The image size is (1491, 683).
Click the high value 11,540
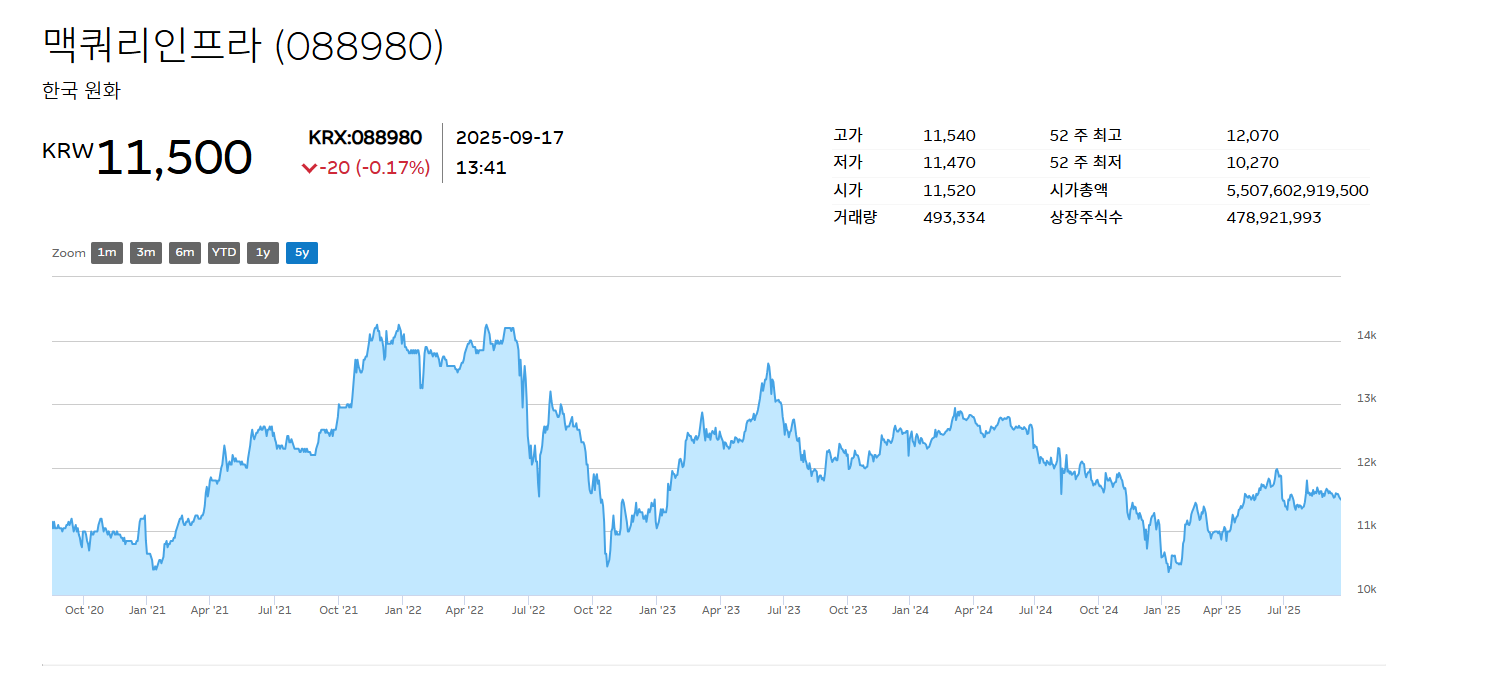[949, 136]
